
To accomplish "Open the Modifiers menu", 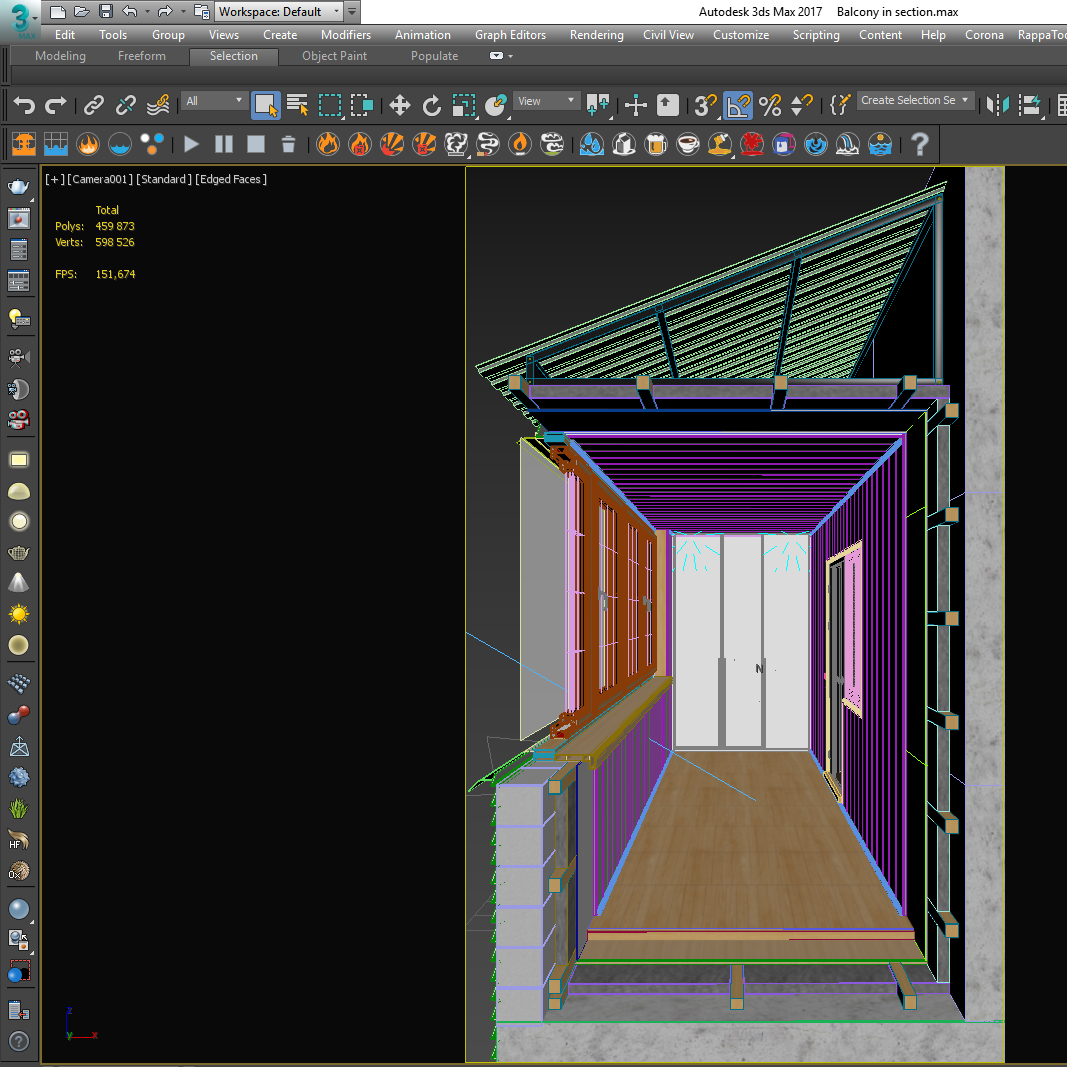I will pos(345,35).
